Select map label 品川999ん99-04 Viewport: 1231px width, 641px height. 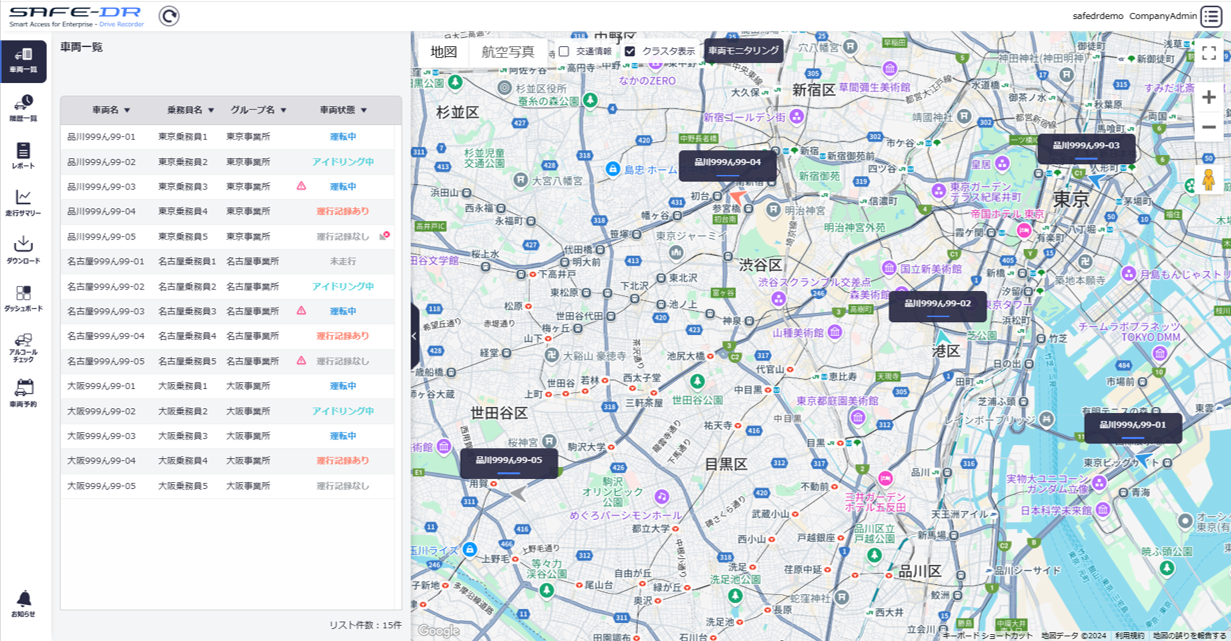(x=727, y=165)
